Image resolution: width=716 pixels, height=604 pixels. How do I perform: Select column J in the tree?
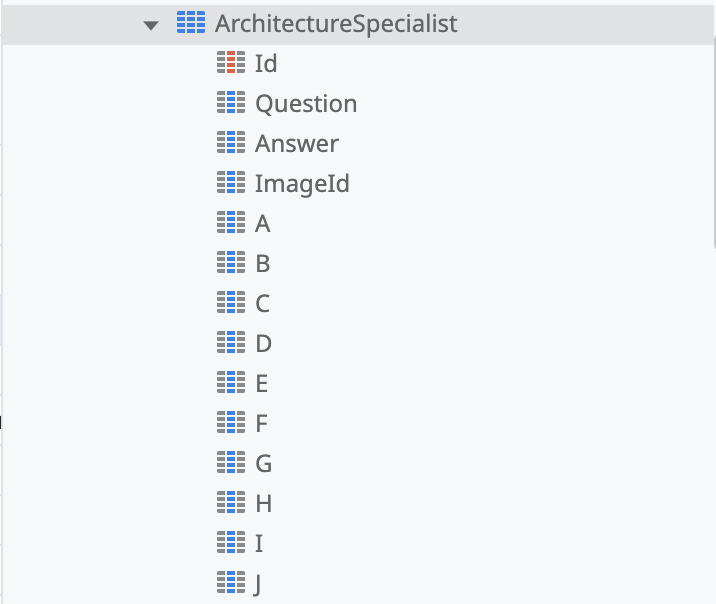[x=259, y=584]
